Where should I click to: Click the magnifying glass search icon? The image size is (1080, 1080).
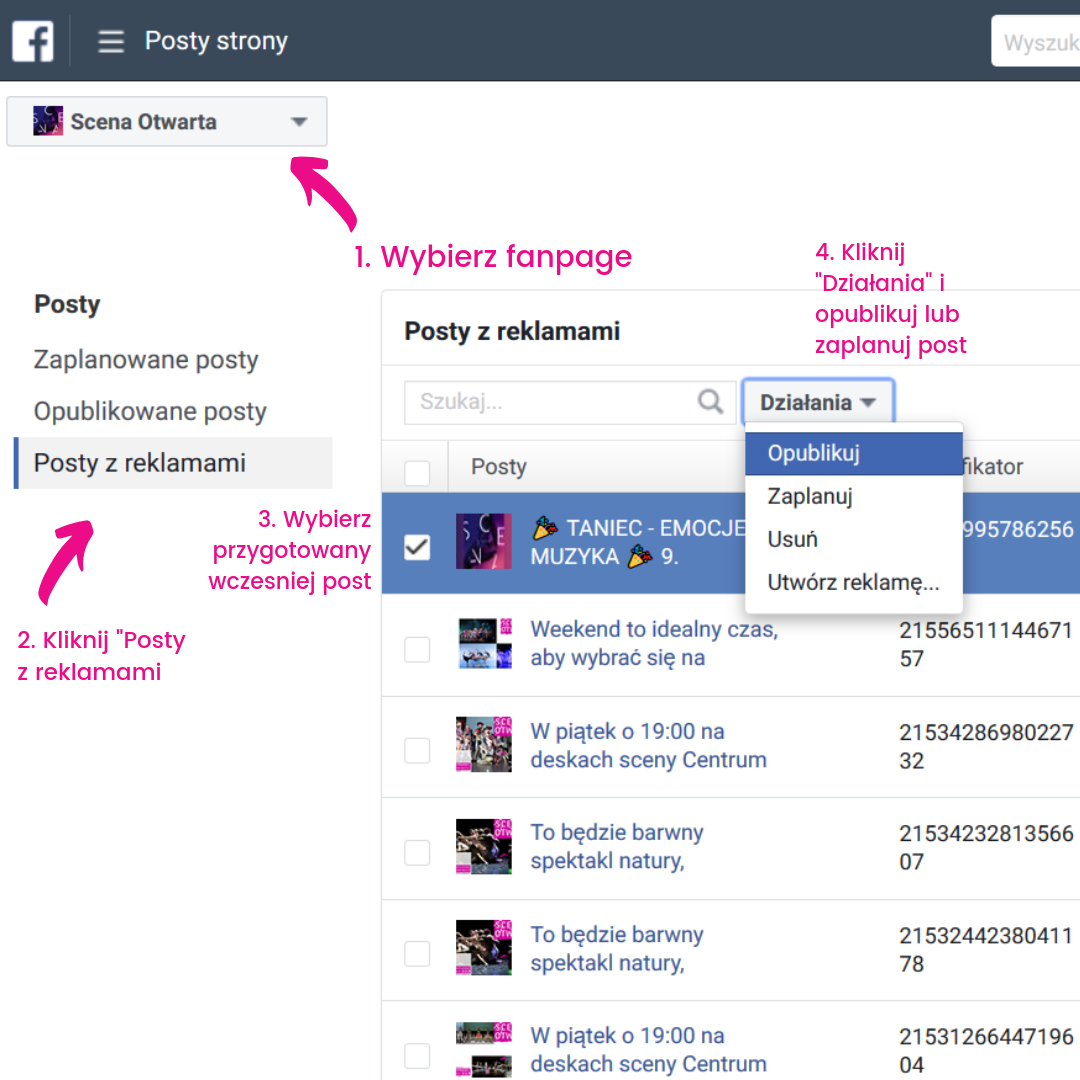coord(710,401)
